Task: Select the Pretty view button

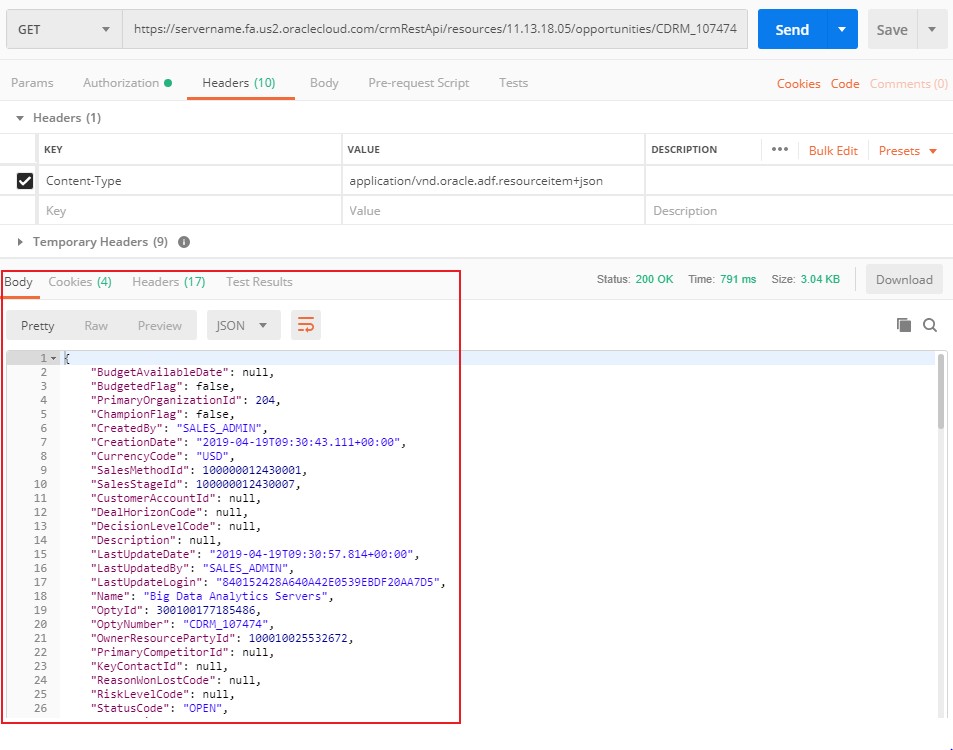Action: pos(38,326)
